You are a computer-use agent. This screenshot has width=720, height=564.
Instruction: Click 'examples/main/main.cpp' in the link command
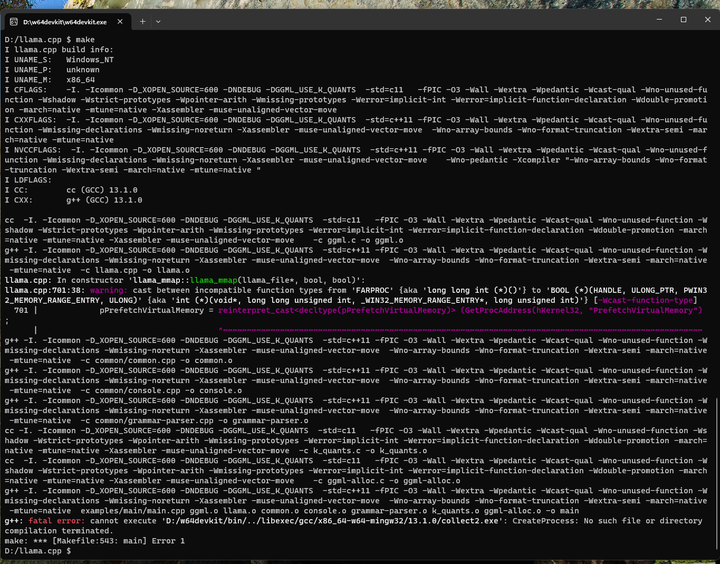pyautogui.click(x=132, y=511)
